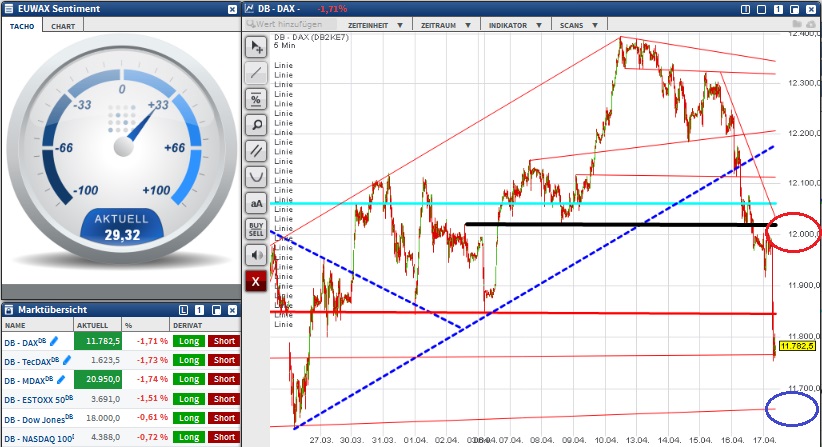Image resolution: width=822 pixels, height=447 pixels.
Task: Switch to the CHART tab in EUWAX Sentiment
Action: coord(63,26)
